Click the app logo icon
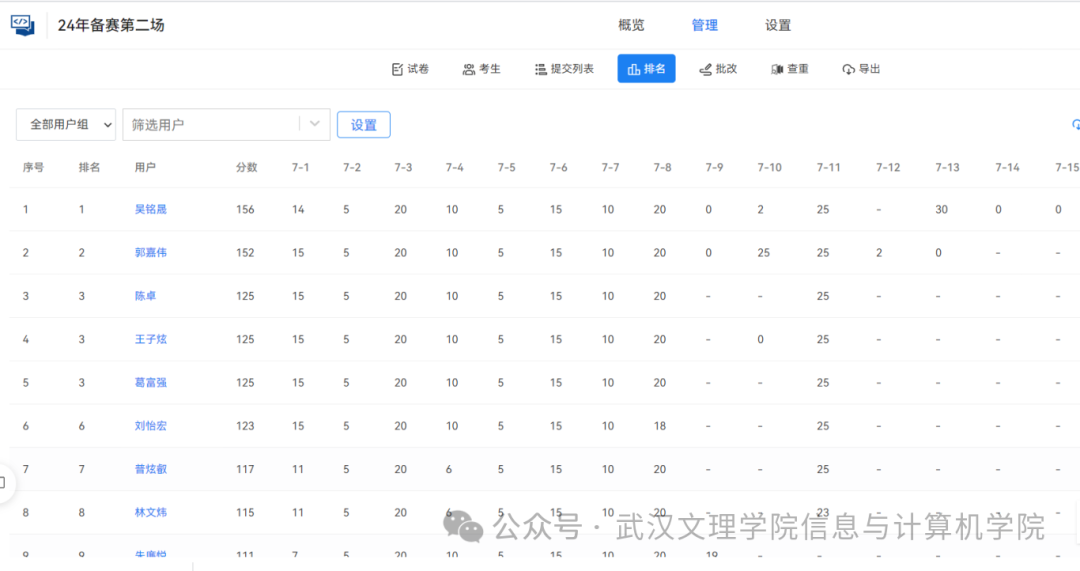 [x=22, y=25]
